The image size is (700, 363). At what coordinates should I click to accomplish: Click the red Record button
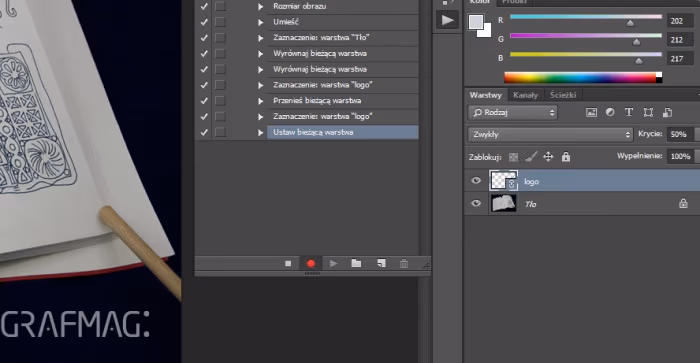coord(311,263)
